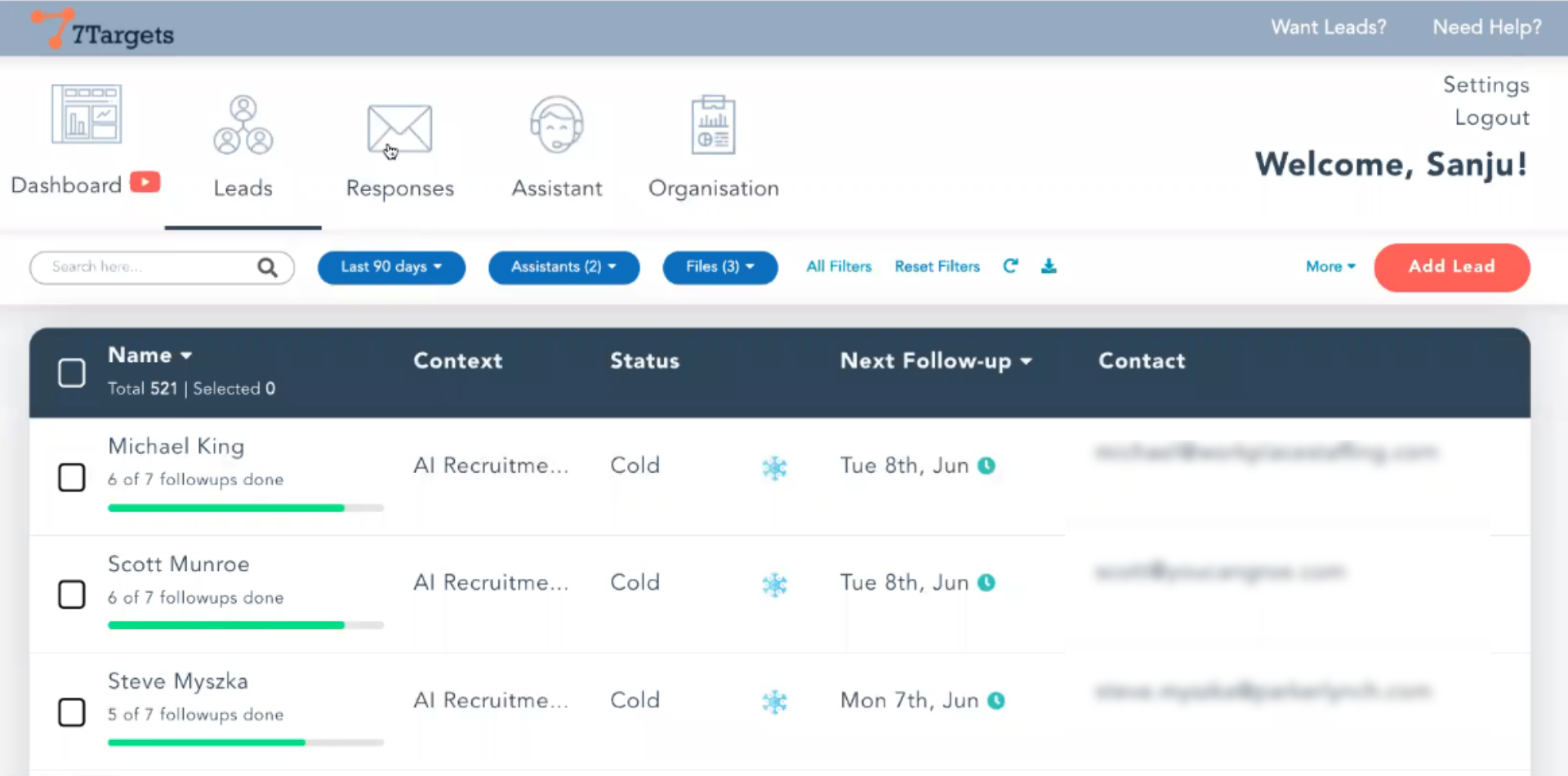Toggle the select-all leads checkbox
1568x776 pixels.
click(72, 372)
